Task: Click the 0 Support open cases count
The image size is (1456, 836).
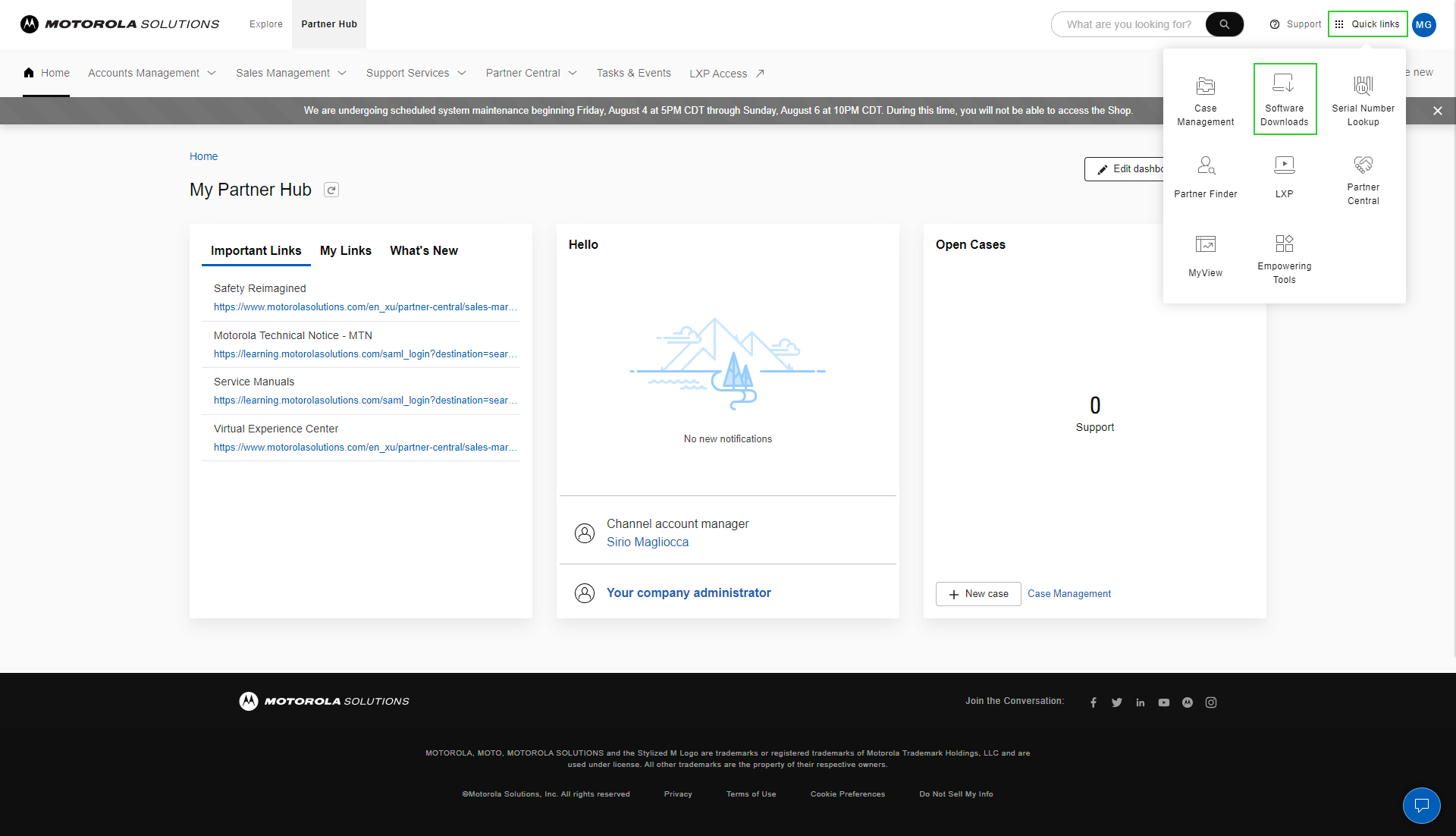Action: 1095,413
